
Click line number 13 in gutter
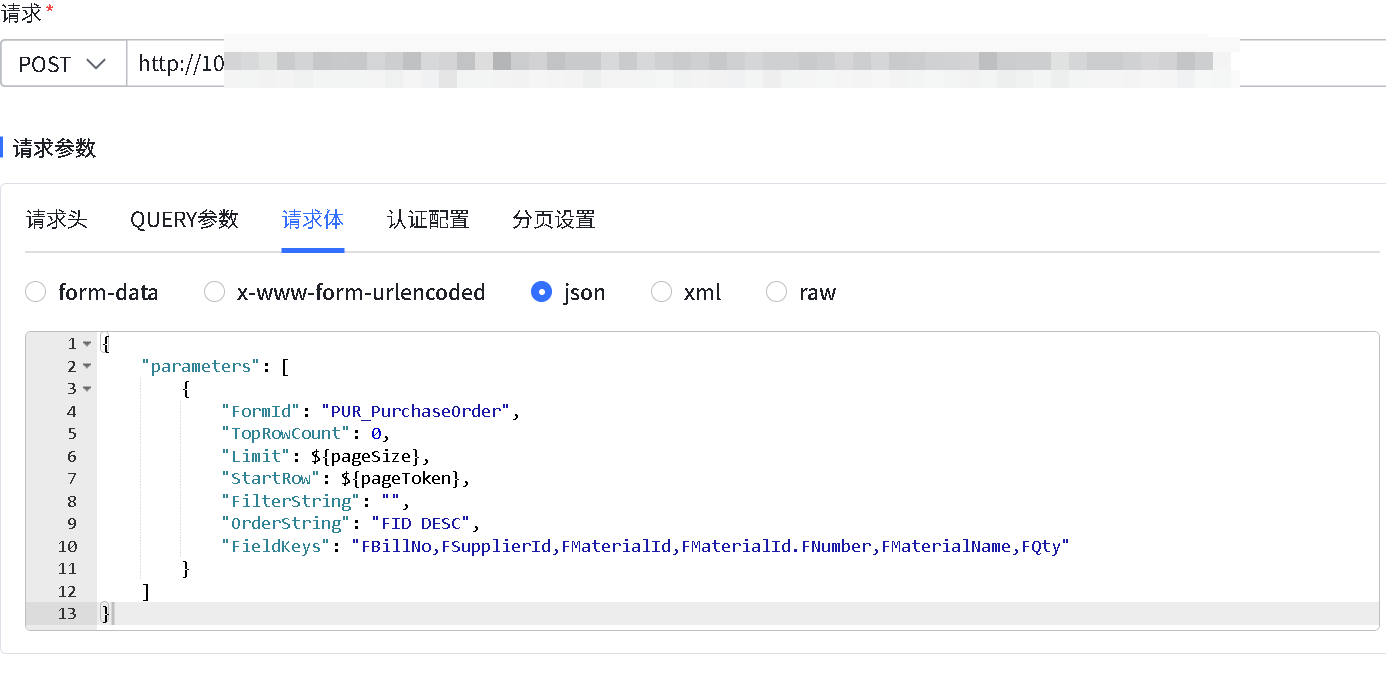click(x=66, y=614)
